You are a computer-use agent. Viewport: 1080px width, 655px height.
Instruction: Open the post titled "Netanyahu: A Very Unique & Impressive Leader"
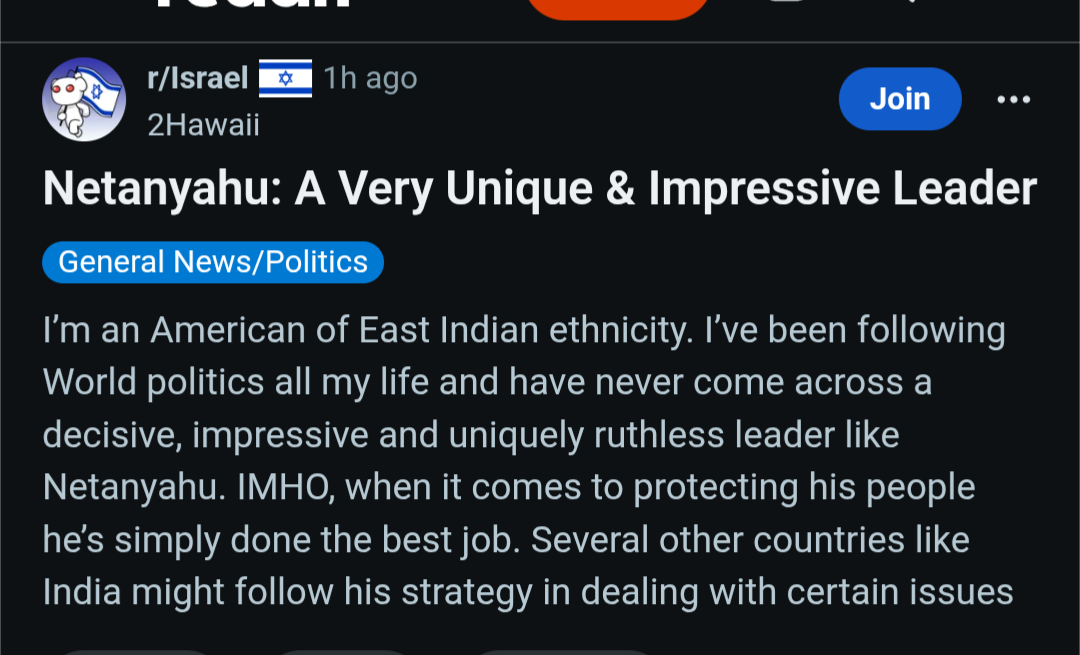click(539, 189)
